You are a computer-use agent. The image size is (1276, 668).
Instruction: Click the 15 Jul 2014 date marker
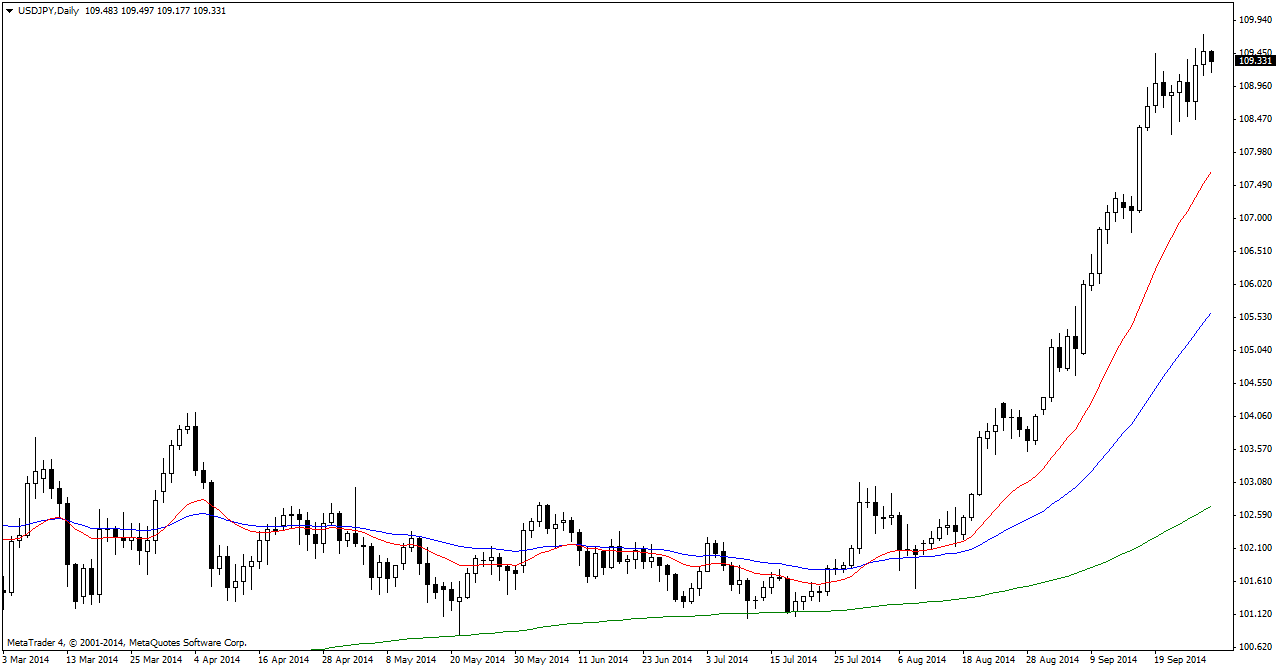coord(794,660)
